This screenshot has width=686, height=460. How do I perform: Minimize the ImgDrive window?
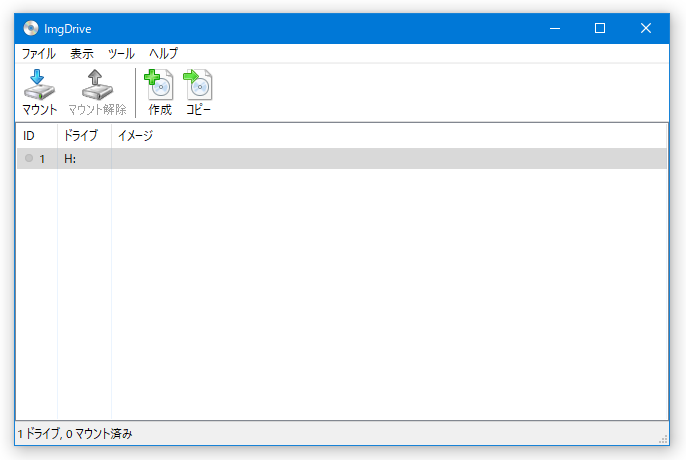[x=555, y=28]
